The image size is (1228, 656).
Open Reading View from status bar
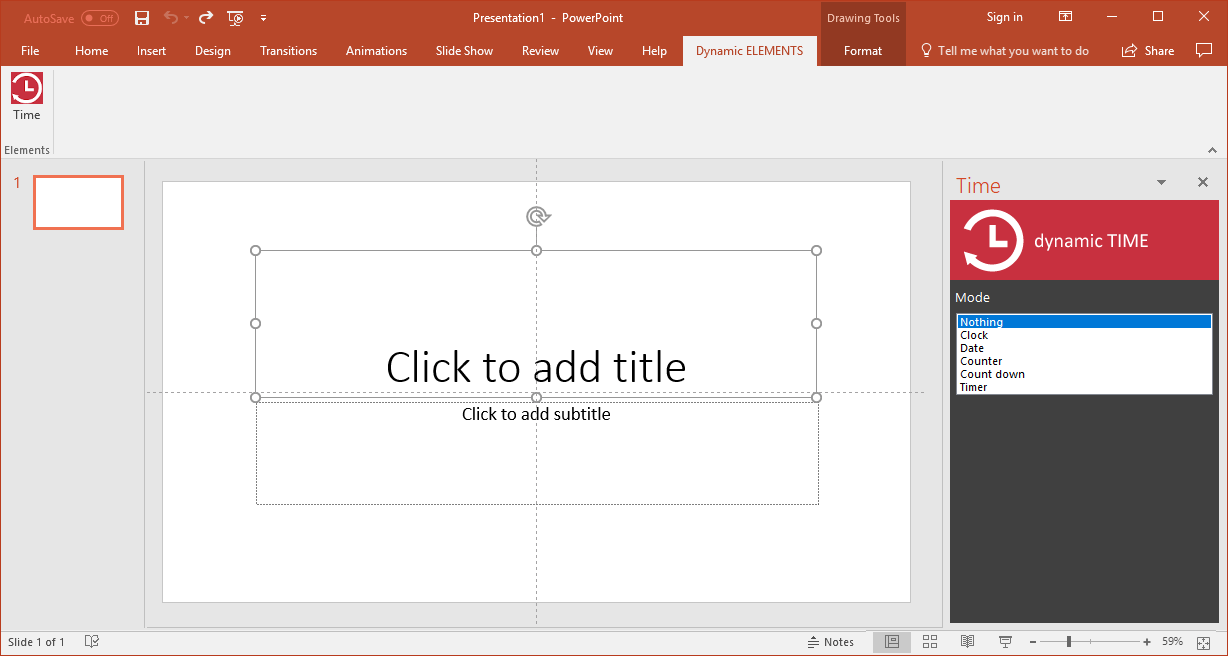click(967, 642)
